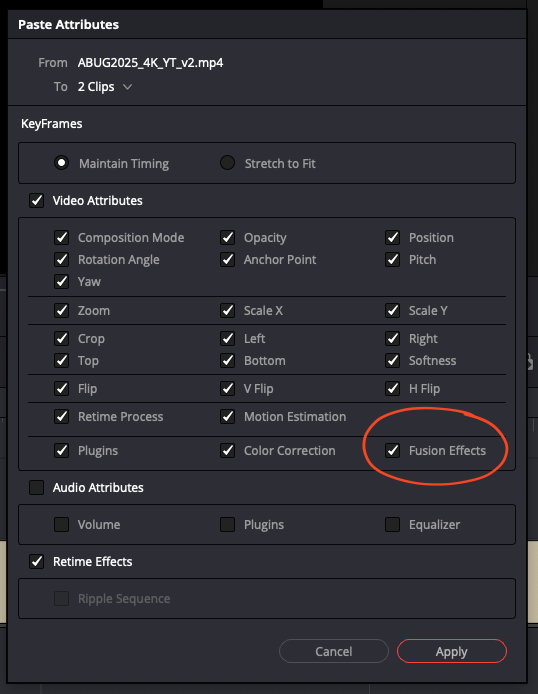Open the '2 Clips' destination dropdown

point(105,87)
